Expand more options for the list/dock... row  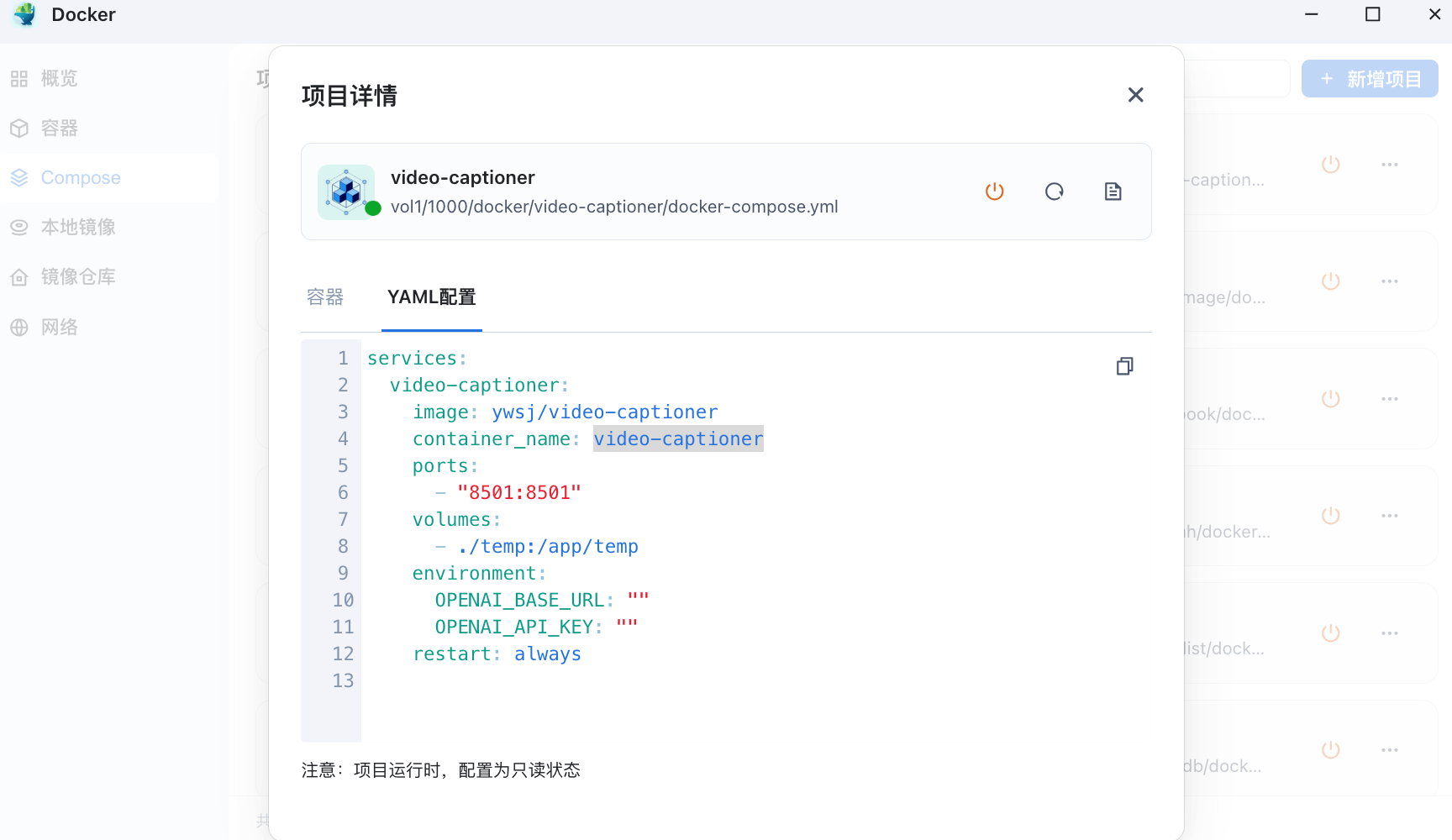click(1390, 633)
